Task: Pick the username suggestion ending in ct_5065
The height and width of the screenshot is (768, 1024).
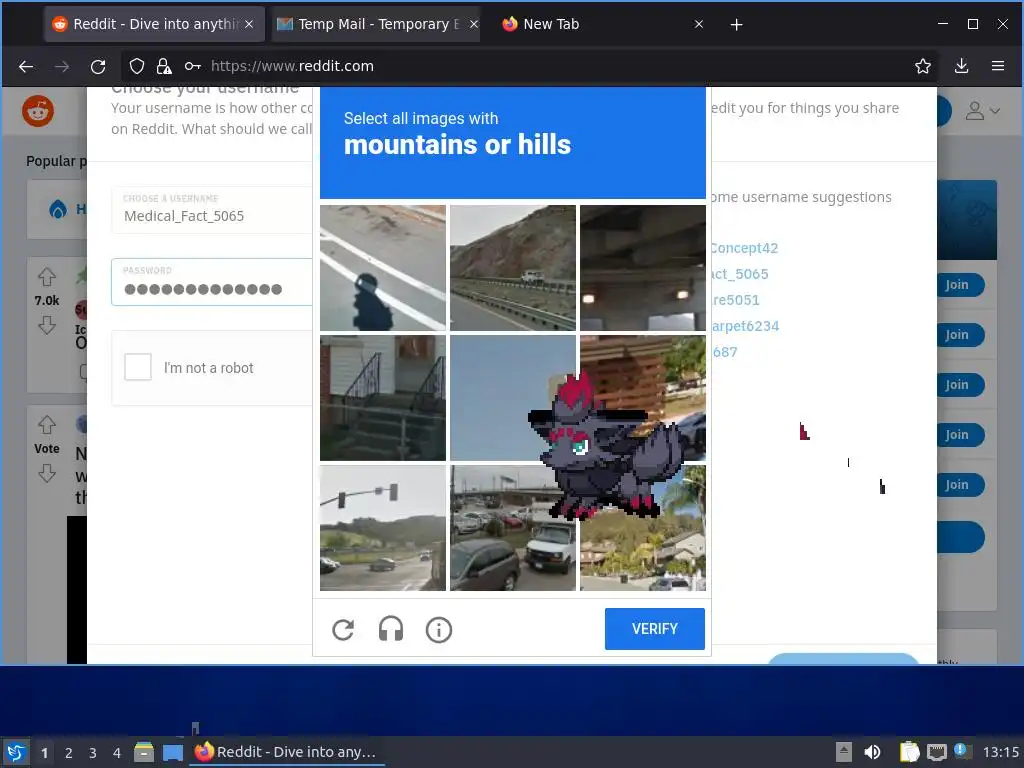Action: coord(739,274)
